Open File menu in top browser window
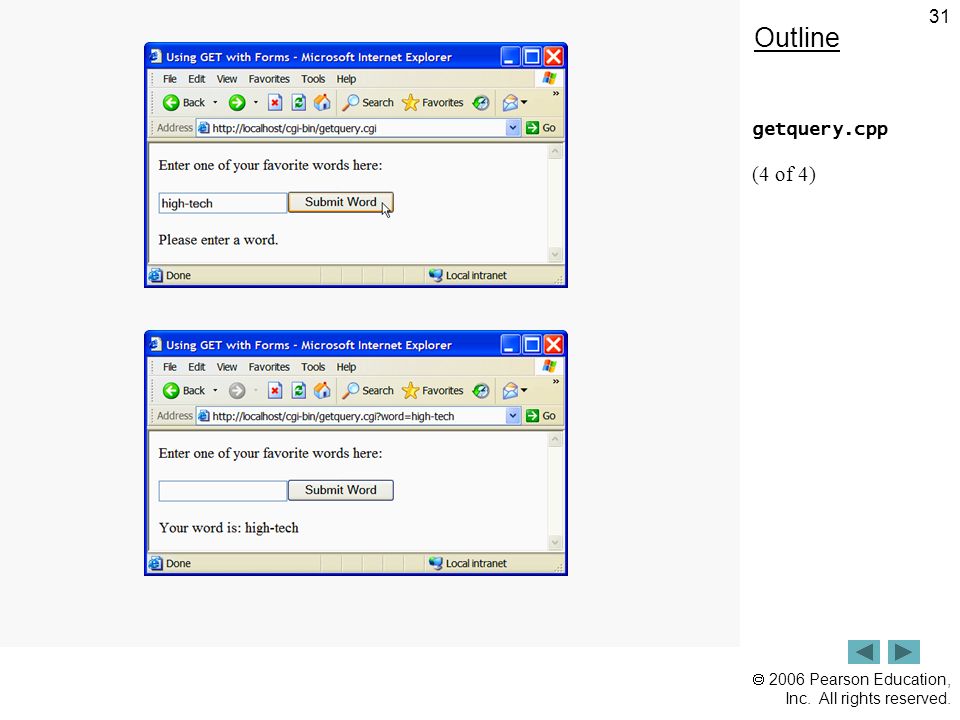Screen dimensions: 960x720 pyautogui.click(x=170, y=79)
